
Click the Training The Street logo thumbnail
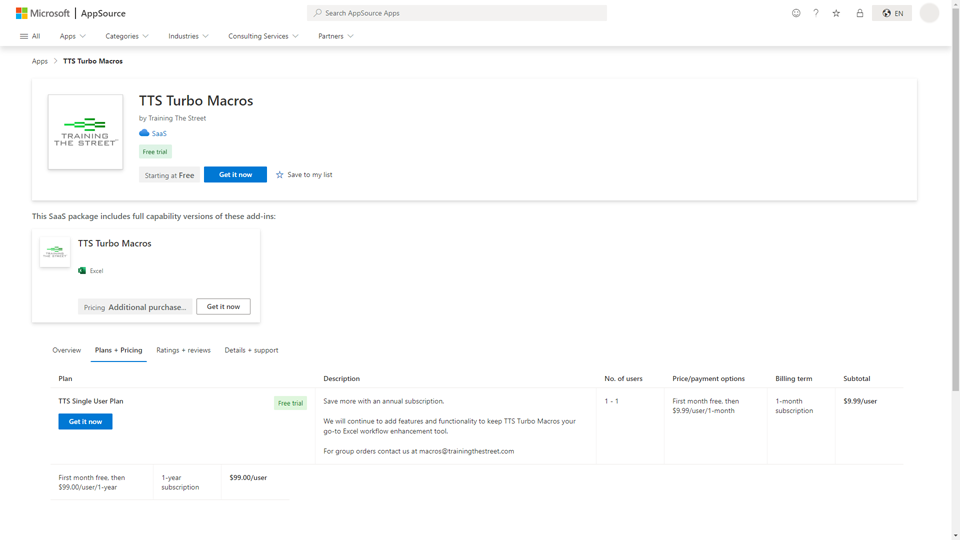pyautogui.click(x=85, y=132)
